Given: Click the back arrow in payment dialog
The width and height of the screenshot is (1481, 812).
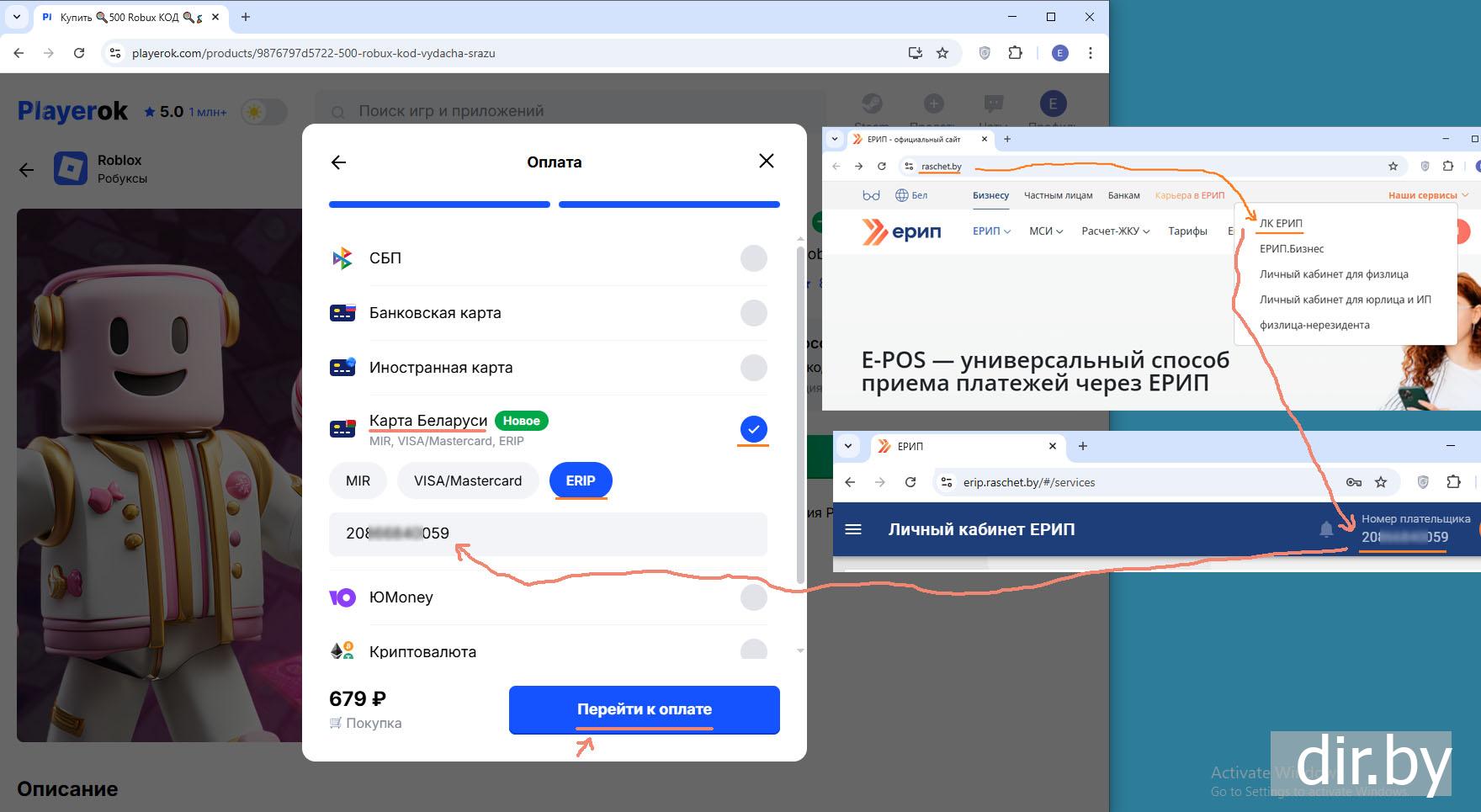Looking at the screenshot, I should [x=339, y=162].
